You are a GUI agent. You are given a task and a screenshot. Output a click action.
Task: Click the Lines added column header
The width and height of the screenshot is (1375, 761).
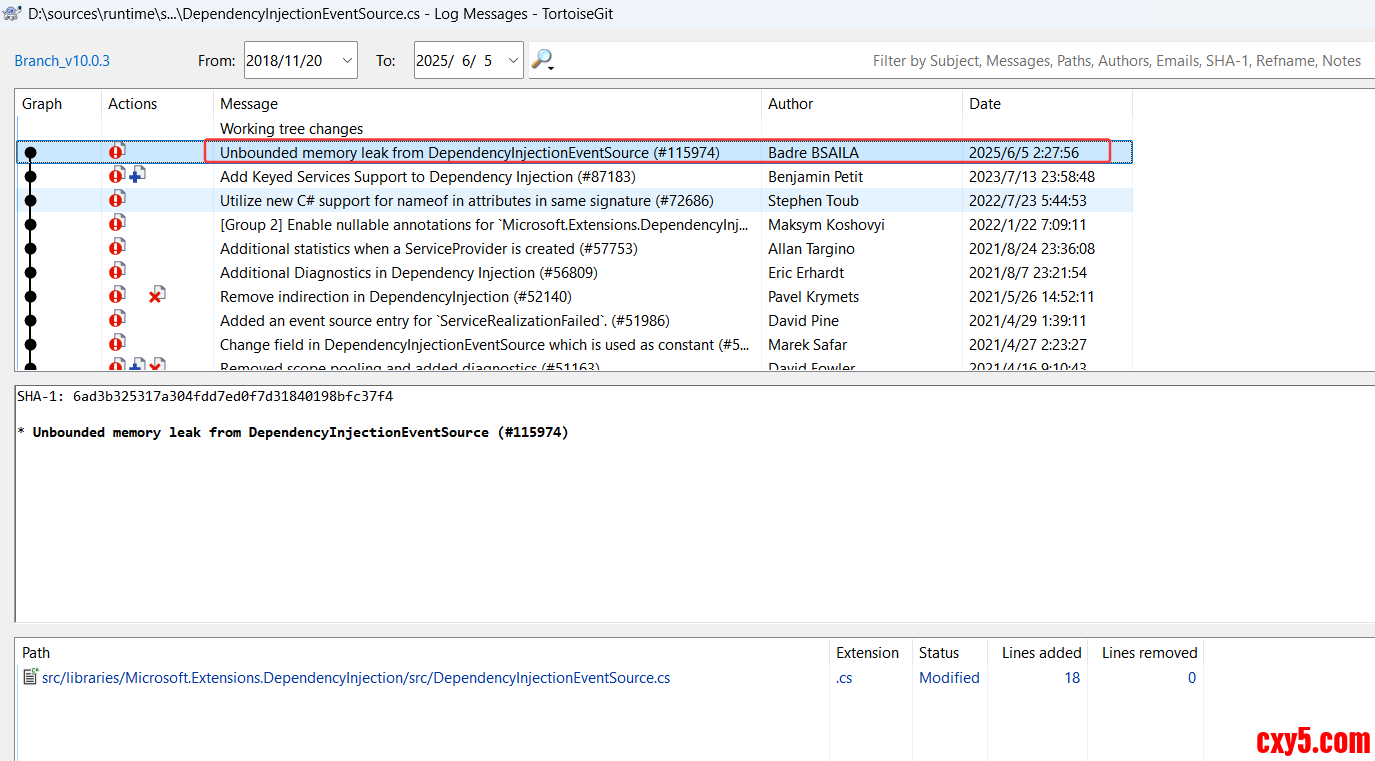(x=1041, y=653)
